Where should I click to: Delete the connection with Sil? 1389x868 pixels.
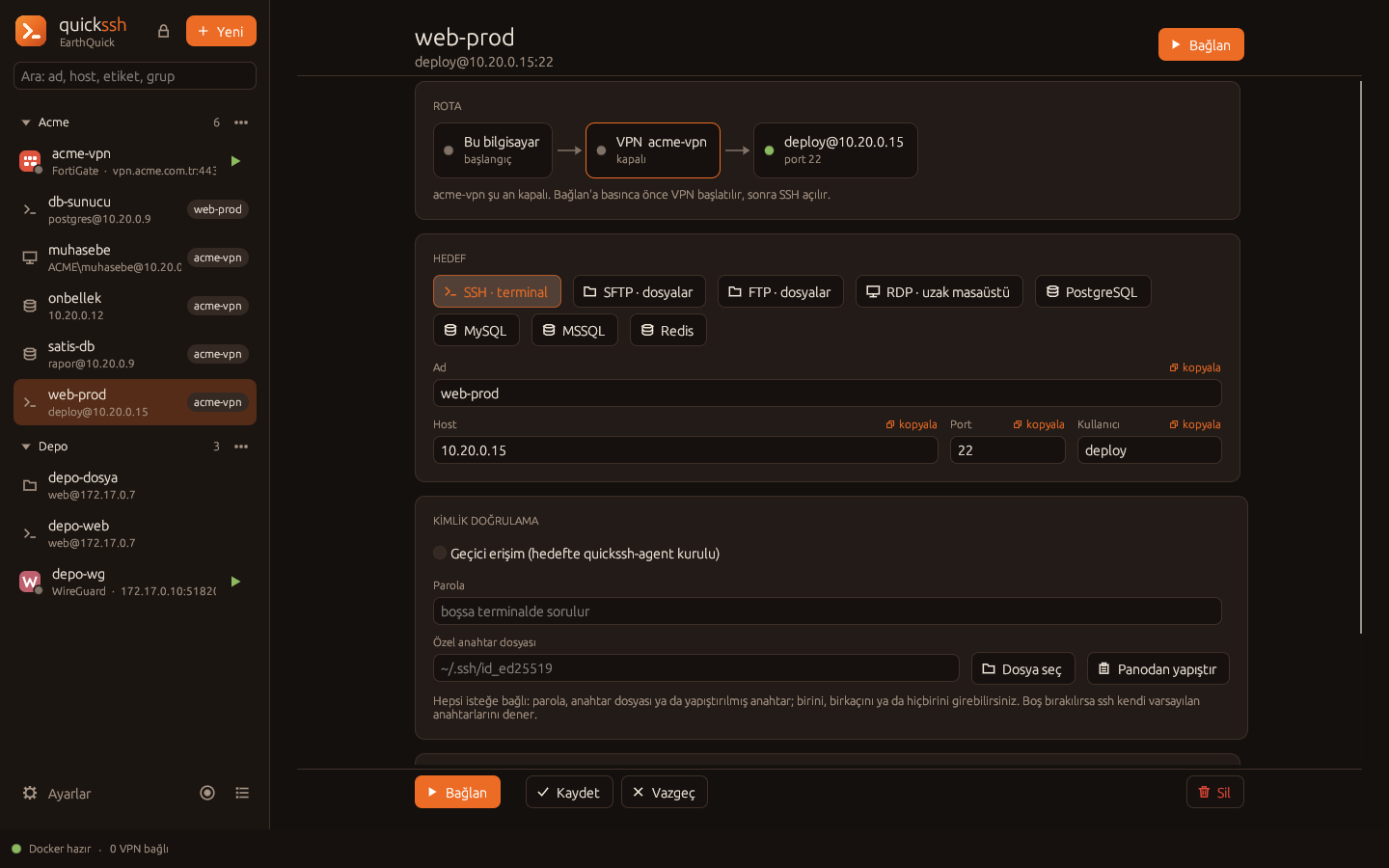click(1215, 792)
